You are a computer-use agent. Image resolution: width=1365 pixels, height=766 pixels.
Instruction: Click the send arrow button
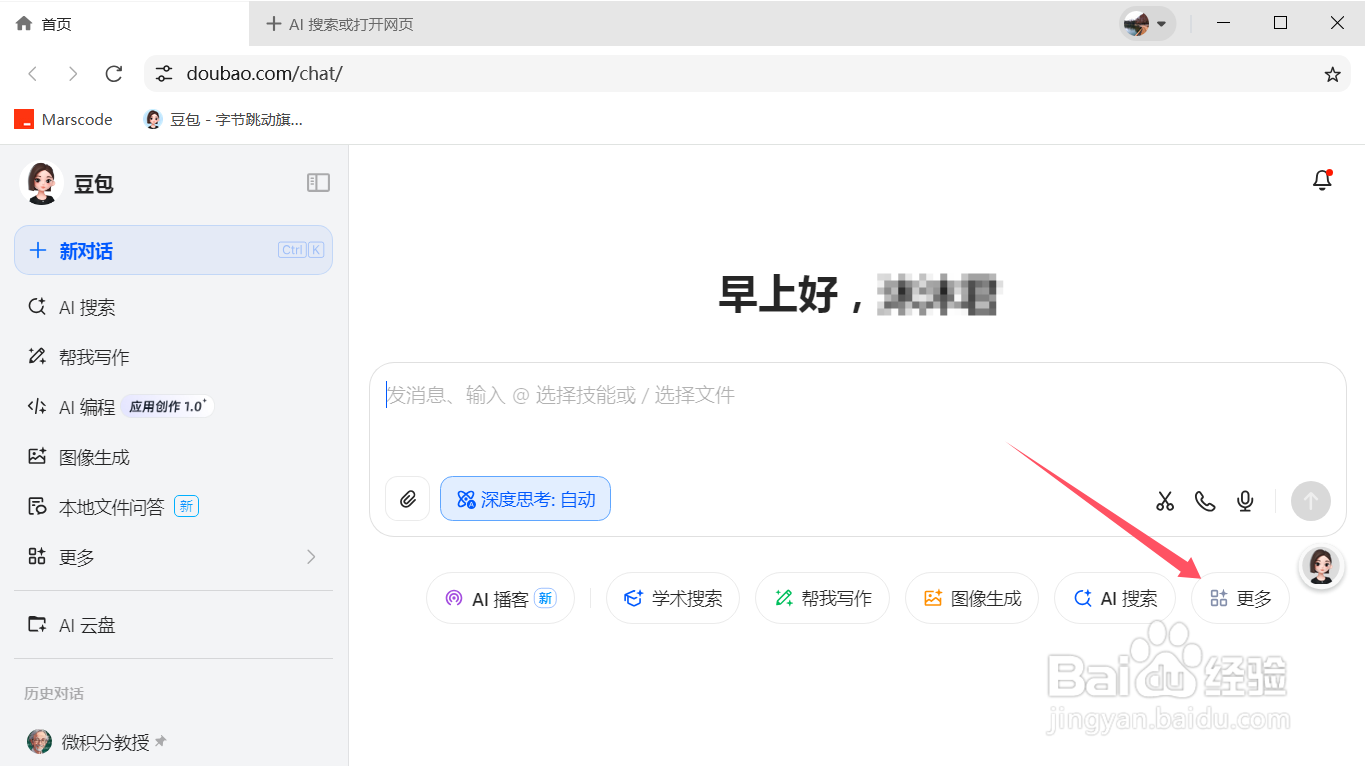click(x=1311, y=501)
